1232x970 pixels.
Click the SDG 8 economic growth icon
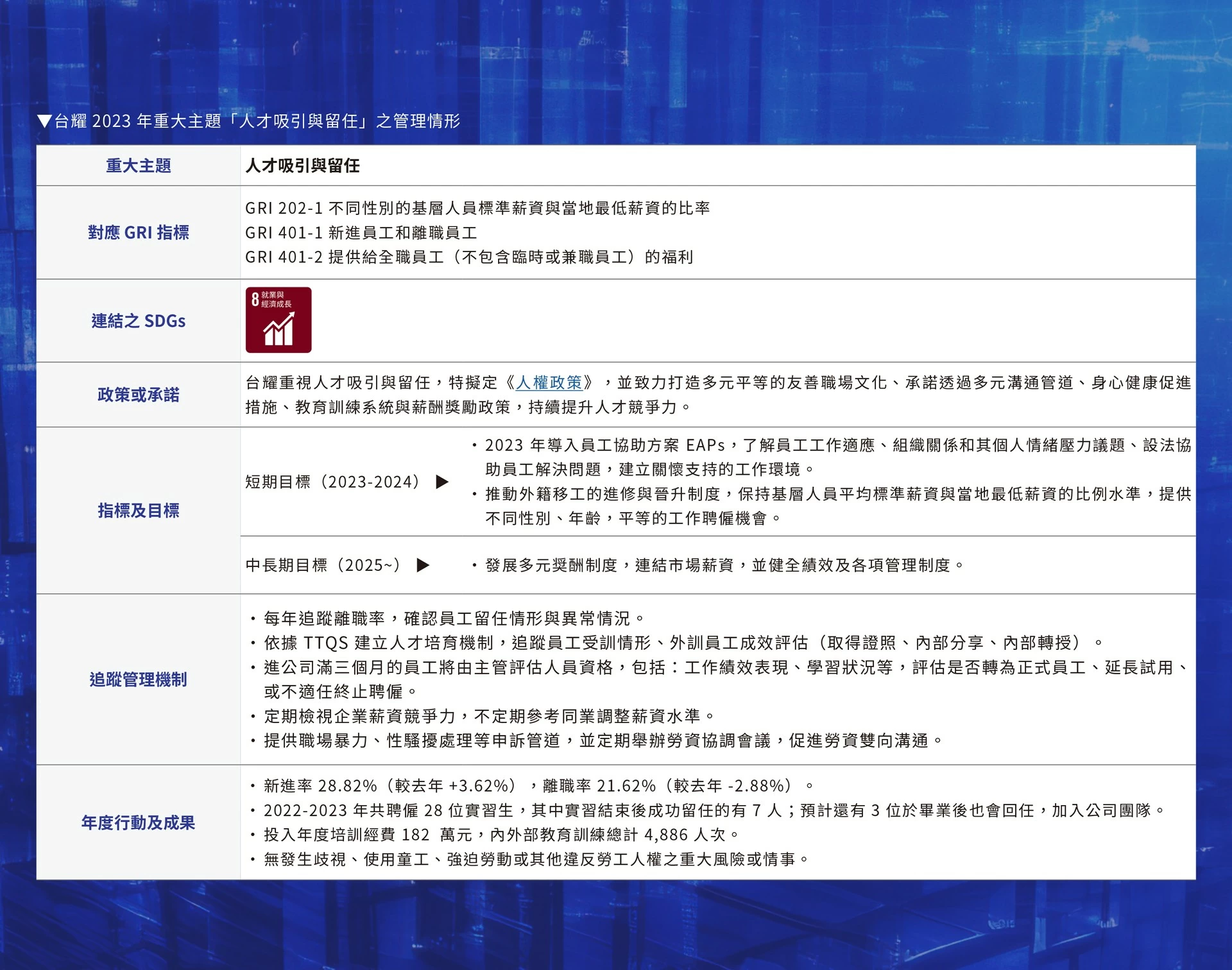[278, 319]
